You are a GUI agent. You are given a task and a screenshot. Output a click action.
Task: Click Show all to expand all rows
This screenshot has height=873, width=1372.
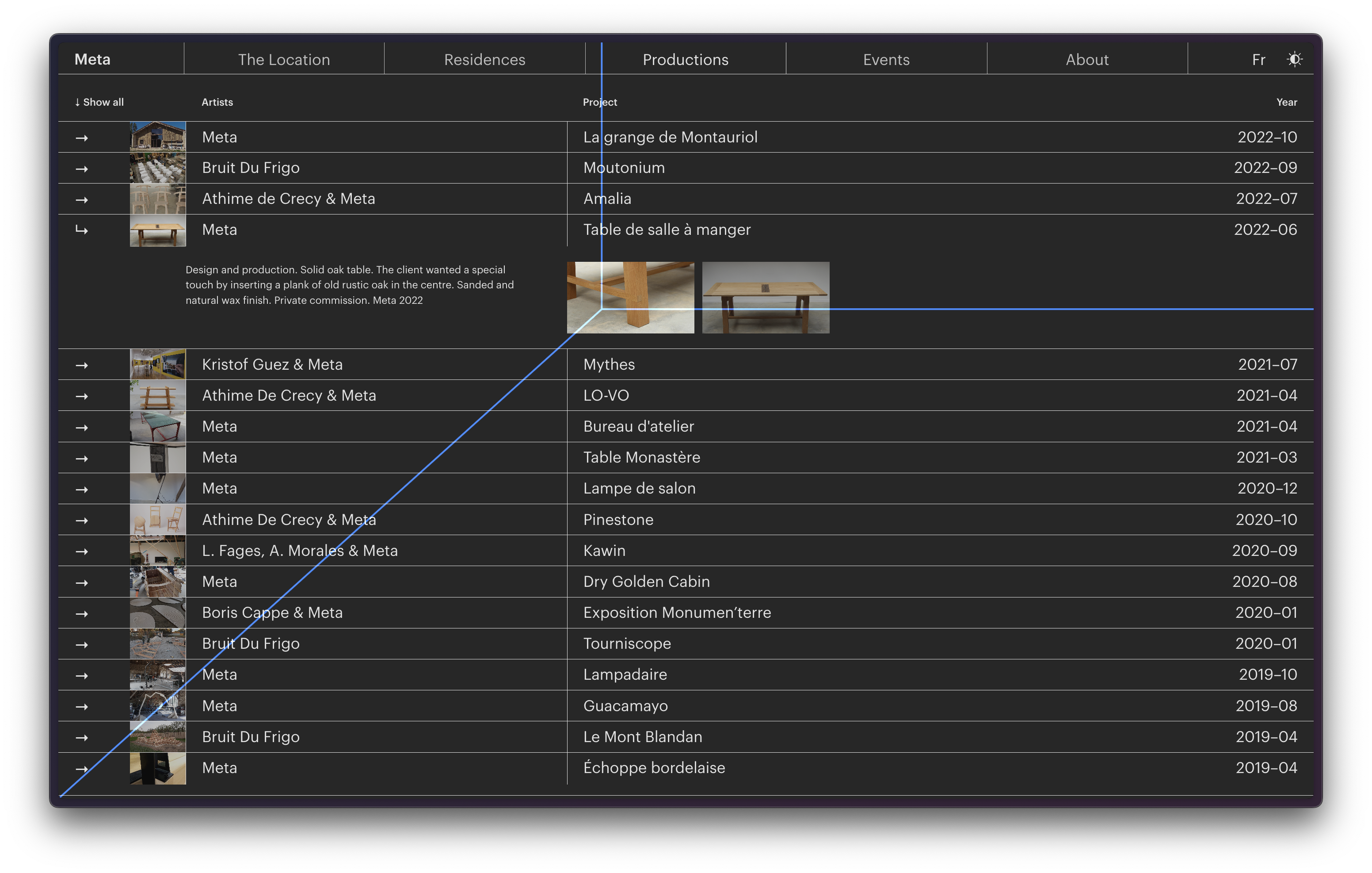click(99, 102)
